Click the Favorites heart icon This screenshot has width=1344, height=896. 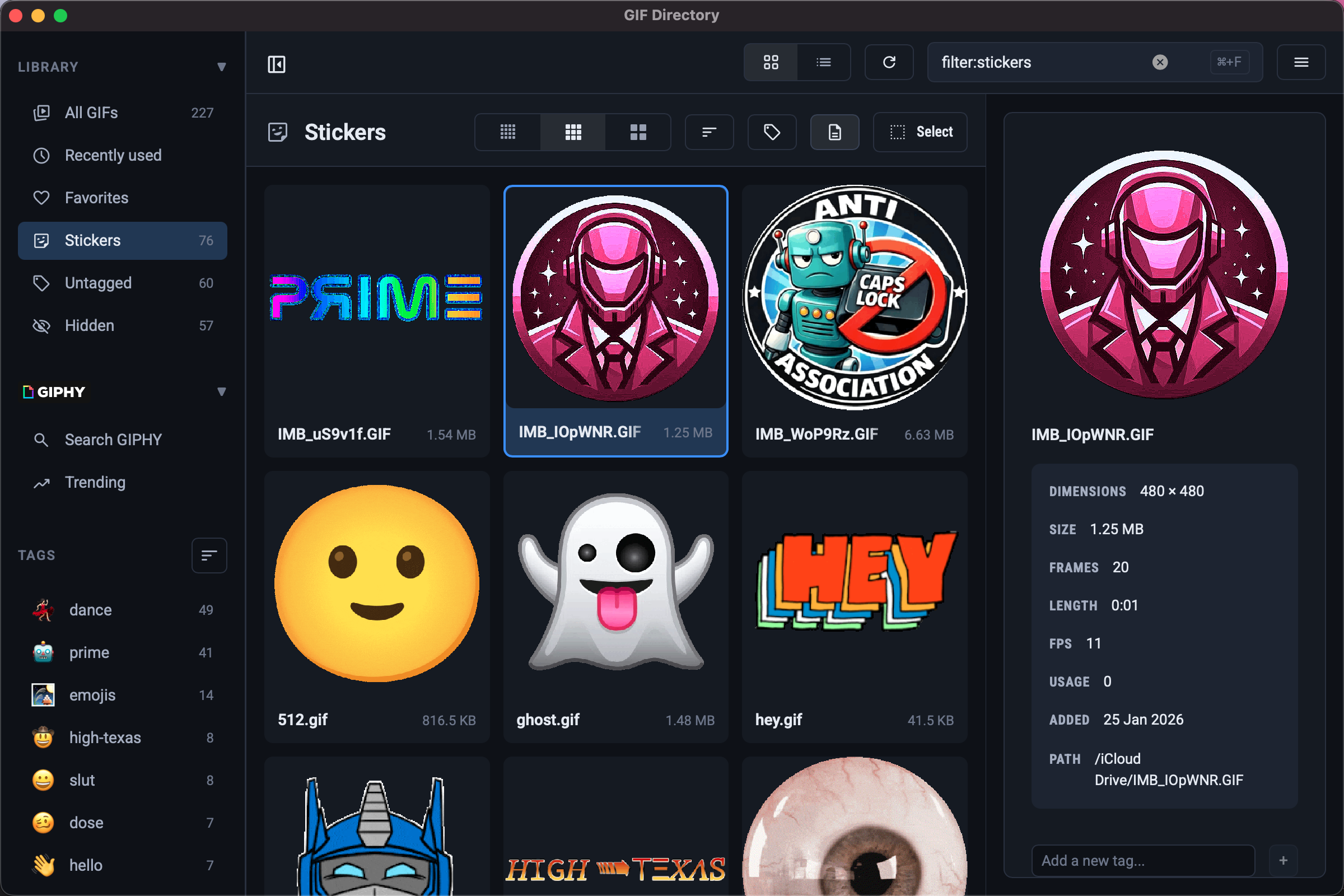pos(41,198)
